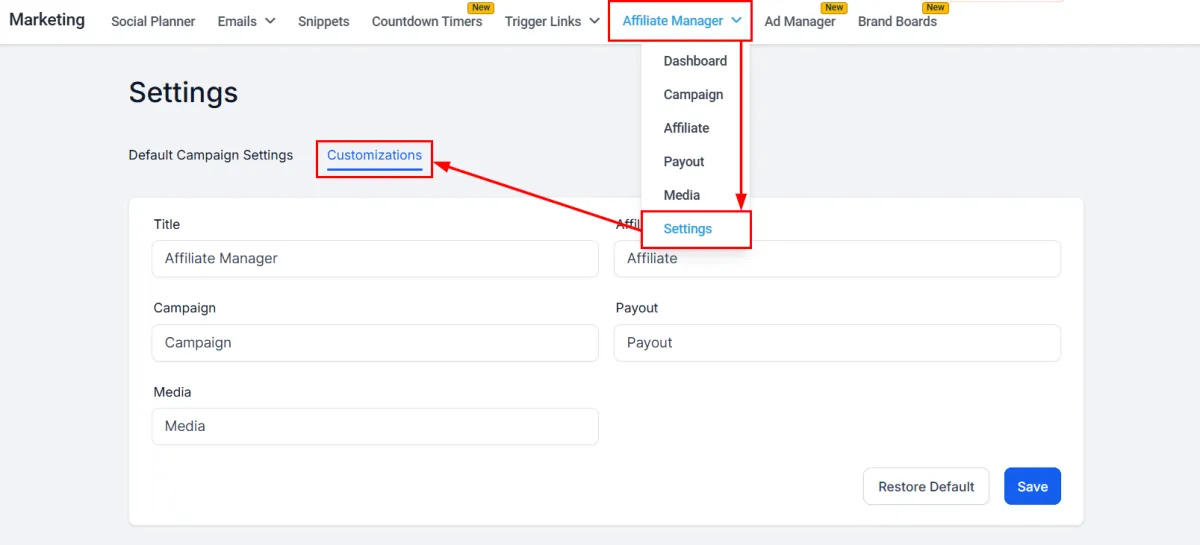Viewport: 1200px width, 545px height.
Task: Go to Countdown Timers
Action: [427, 21]
